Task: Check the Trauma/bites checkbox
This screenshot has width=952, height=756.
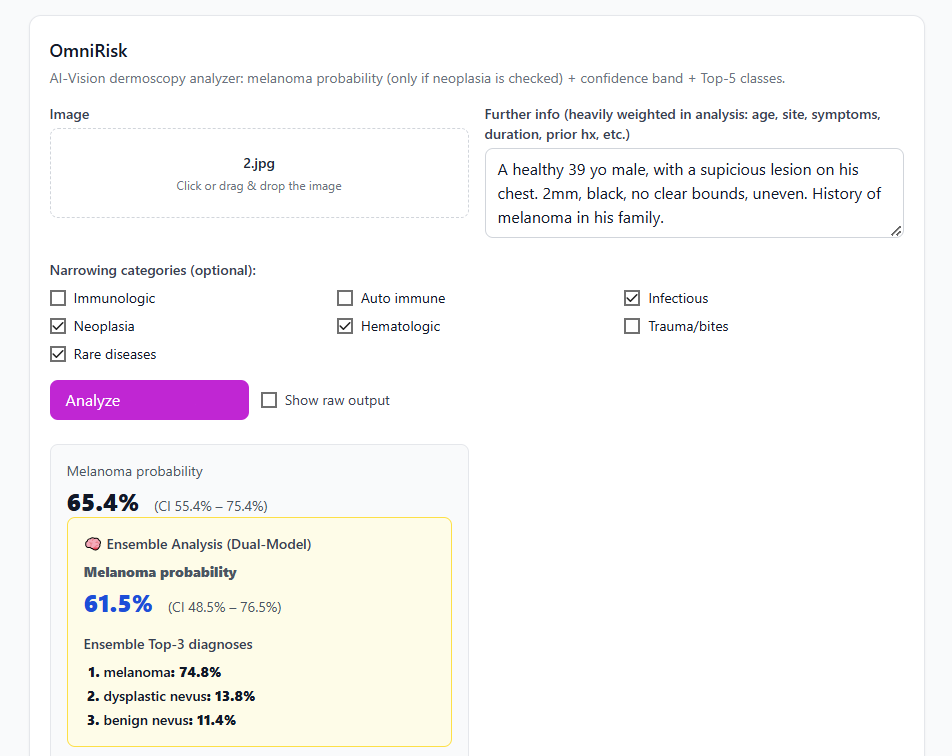Action: click(x=632, y=325)
